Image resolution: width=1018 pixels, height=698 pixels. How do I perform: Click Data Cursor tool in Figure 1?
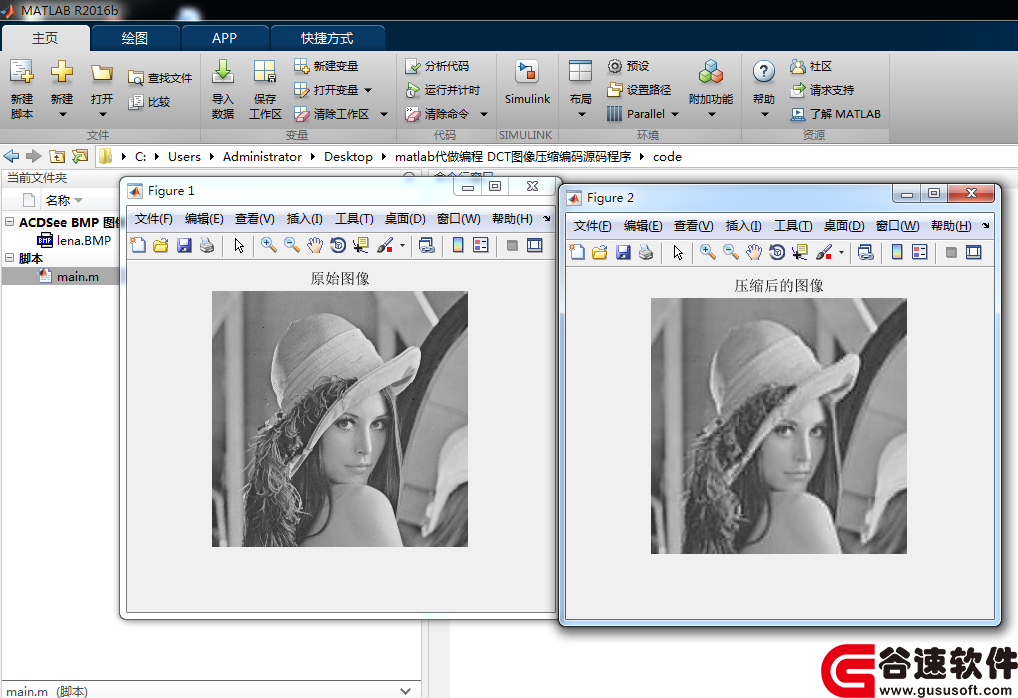pyautogui.click(x=360, y=245)
